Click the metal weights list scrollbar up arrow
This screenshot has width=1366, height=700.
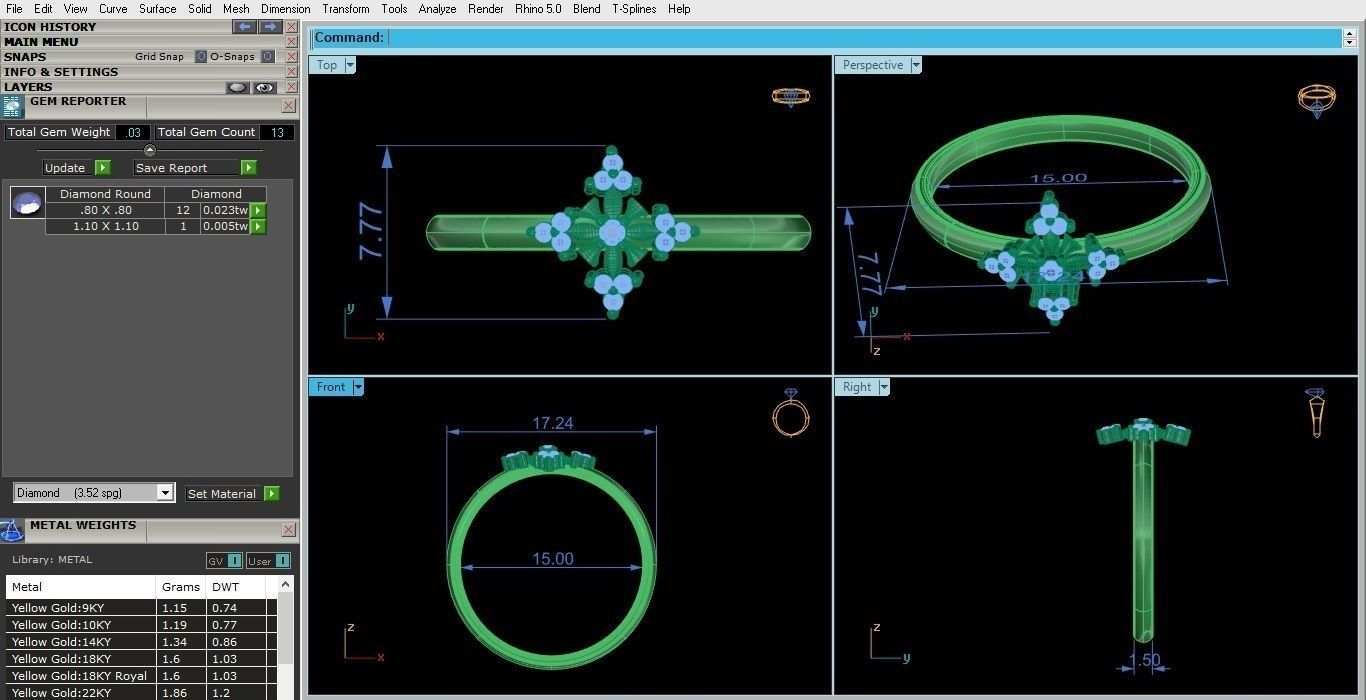click(x=286, y=585)
